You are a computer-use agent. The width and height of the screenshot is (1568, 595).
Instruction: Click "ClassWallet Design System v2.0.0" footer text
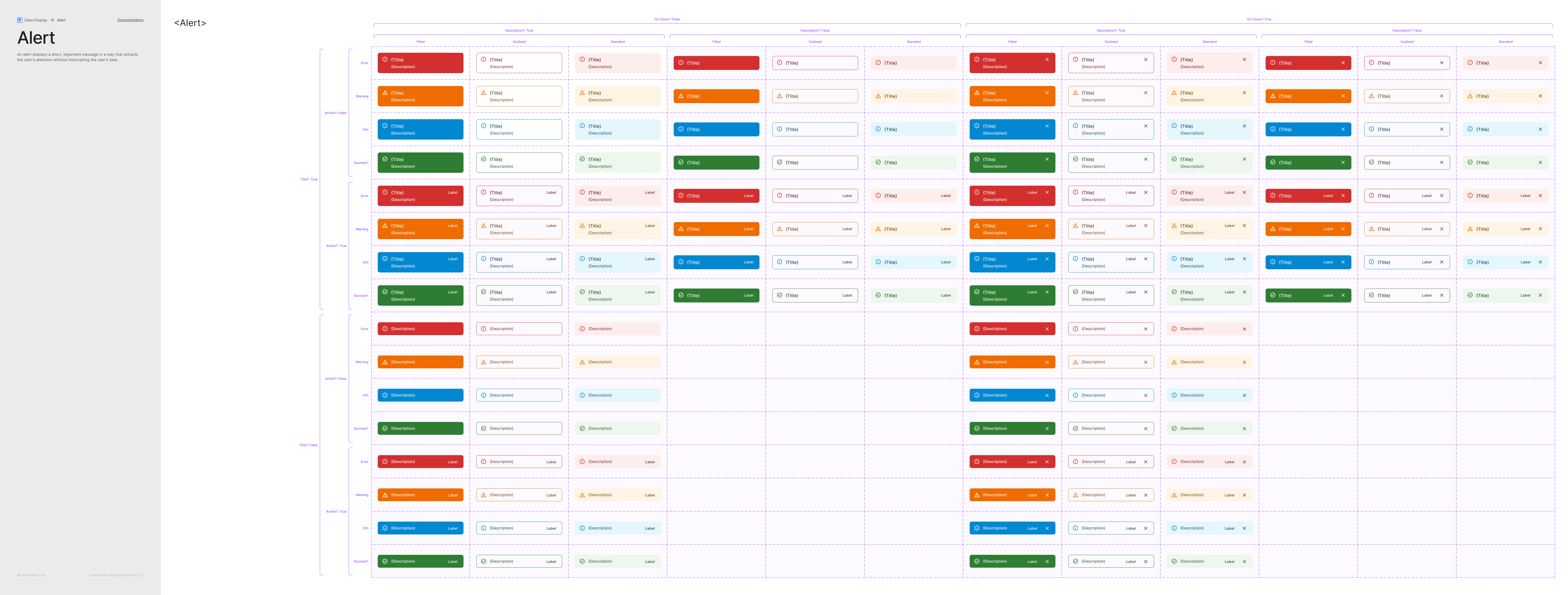tap(116, 575)
